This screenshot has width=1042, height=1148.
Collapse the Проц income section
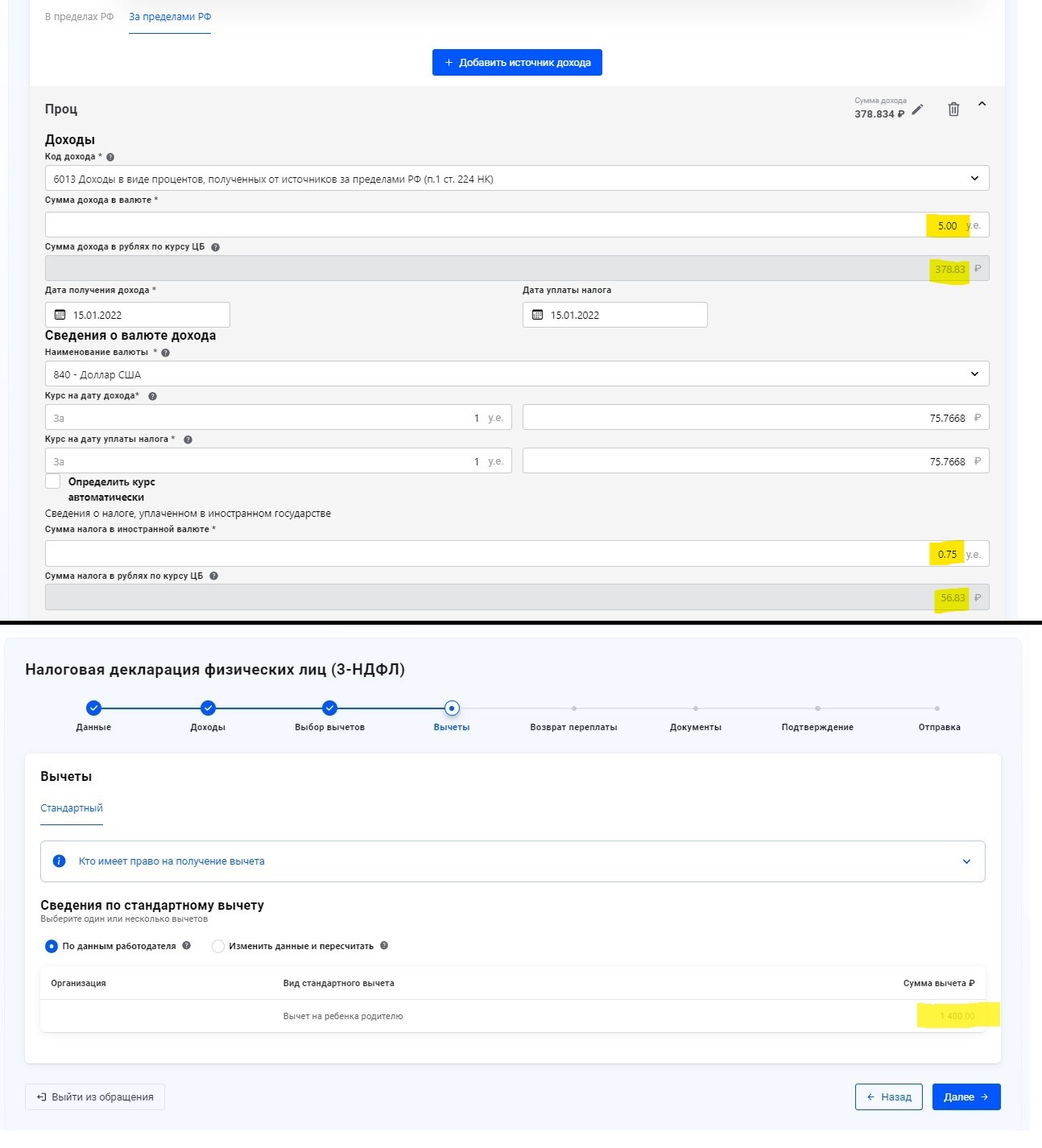(x=982, y=105)
